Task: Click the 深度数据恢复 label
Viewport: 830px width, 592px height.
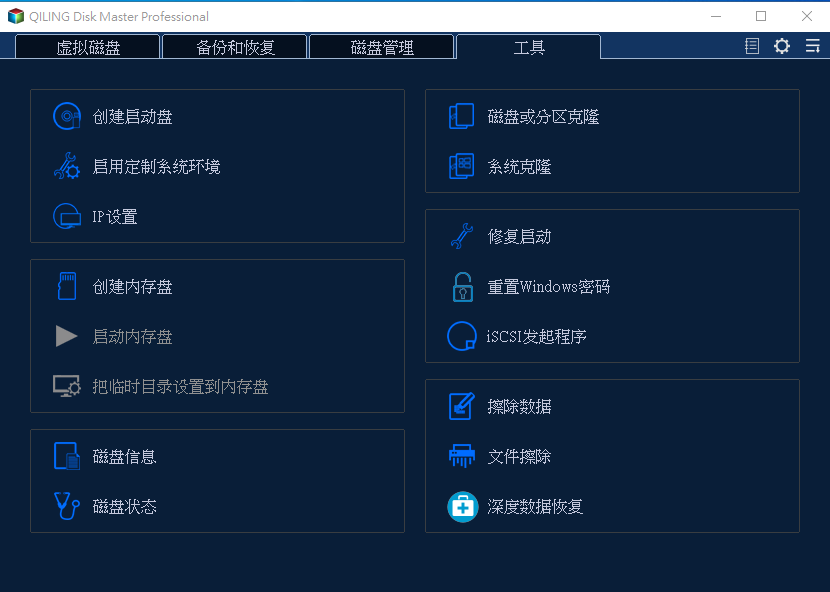Action: click(x=535, y=506)
